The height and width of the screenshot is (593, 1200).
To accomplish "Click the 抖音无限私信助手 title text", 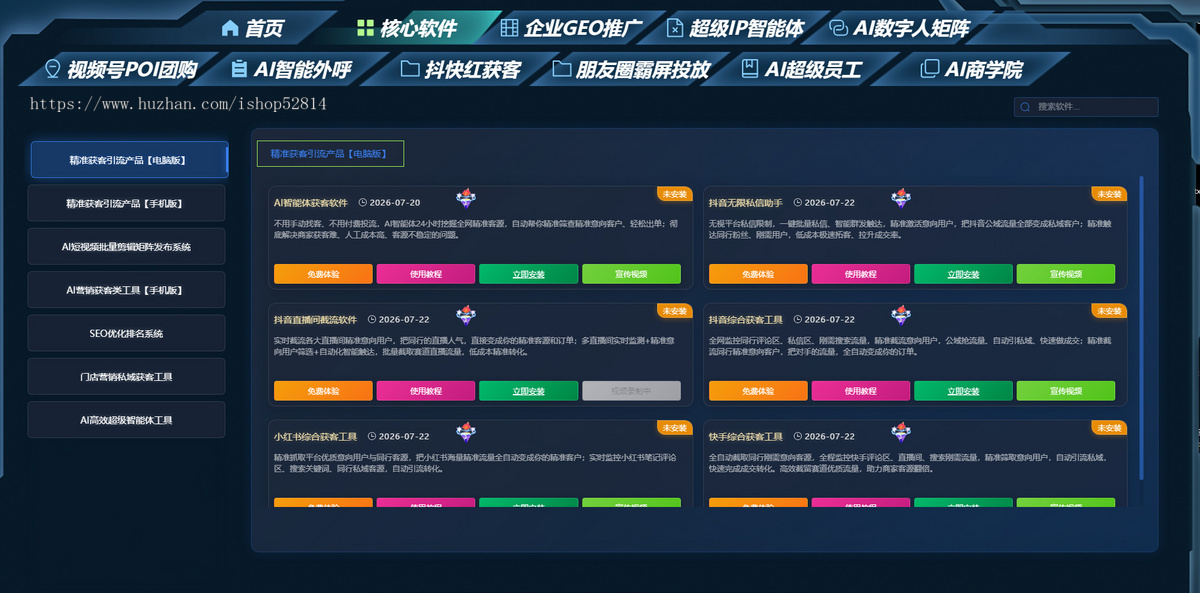I will point(746,202).
